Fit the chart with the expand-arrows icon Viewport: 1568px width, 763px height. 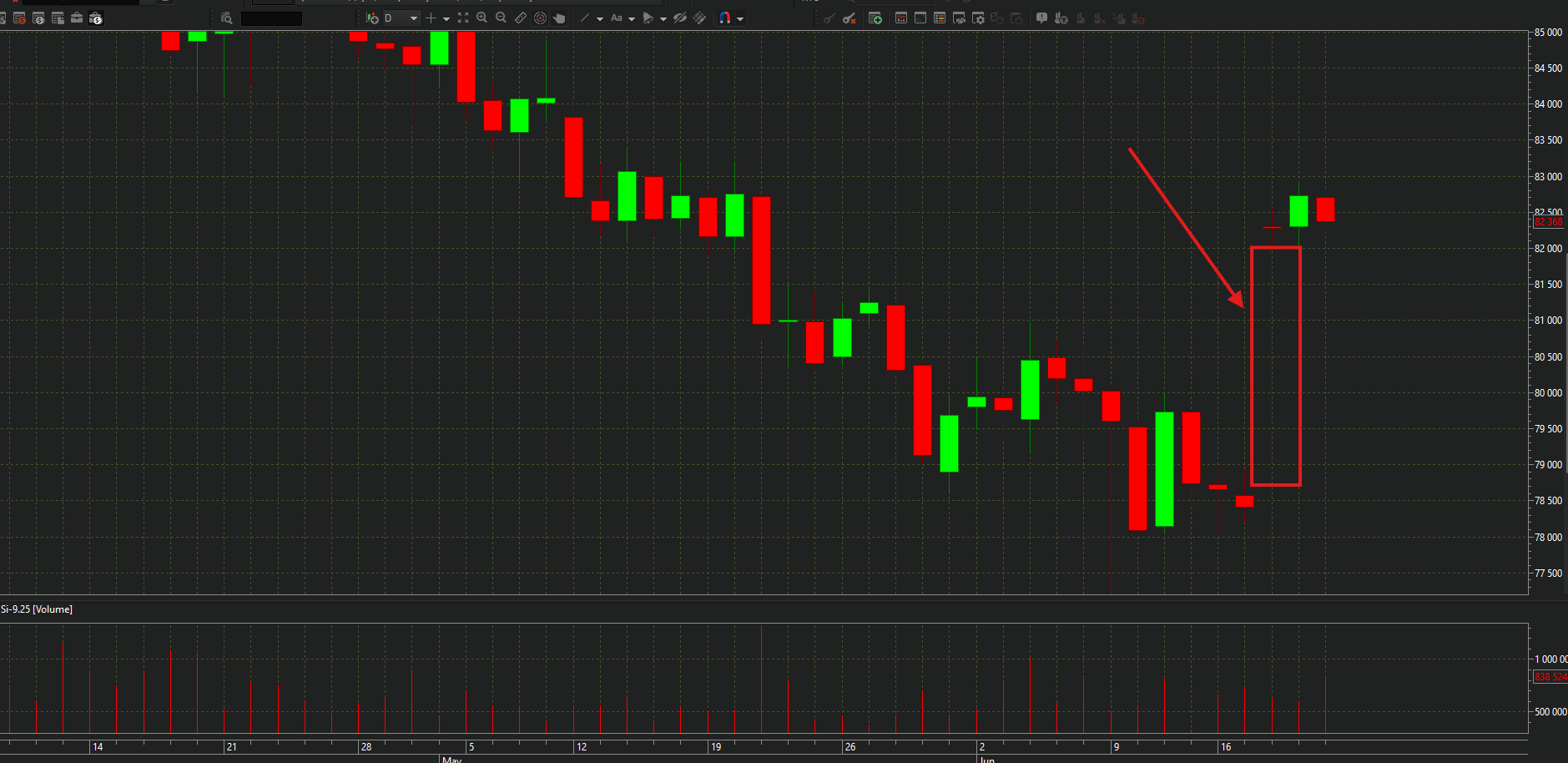(x=463, y=18)
